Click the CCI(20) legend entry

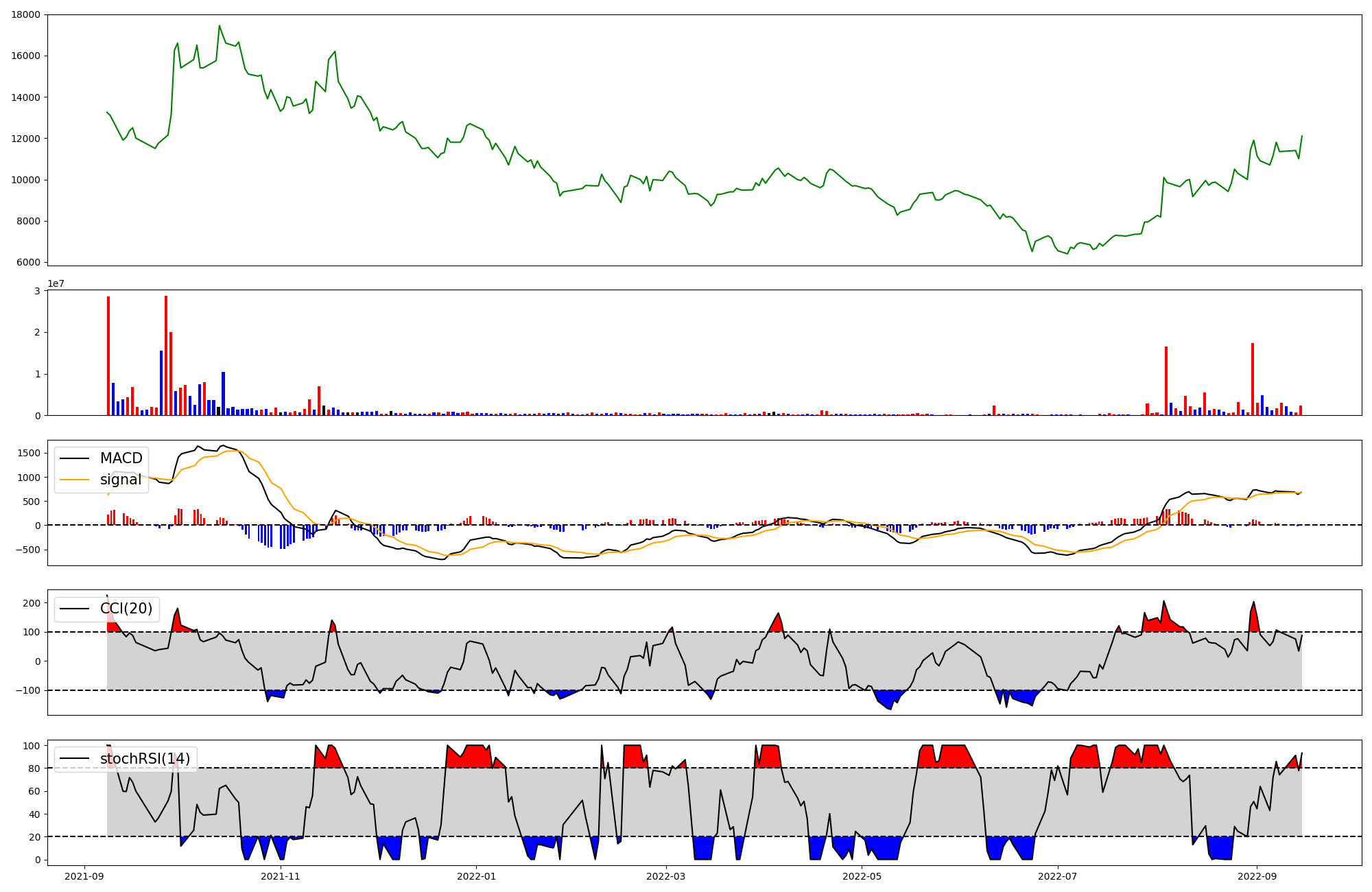click(126, 609)
